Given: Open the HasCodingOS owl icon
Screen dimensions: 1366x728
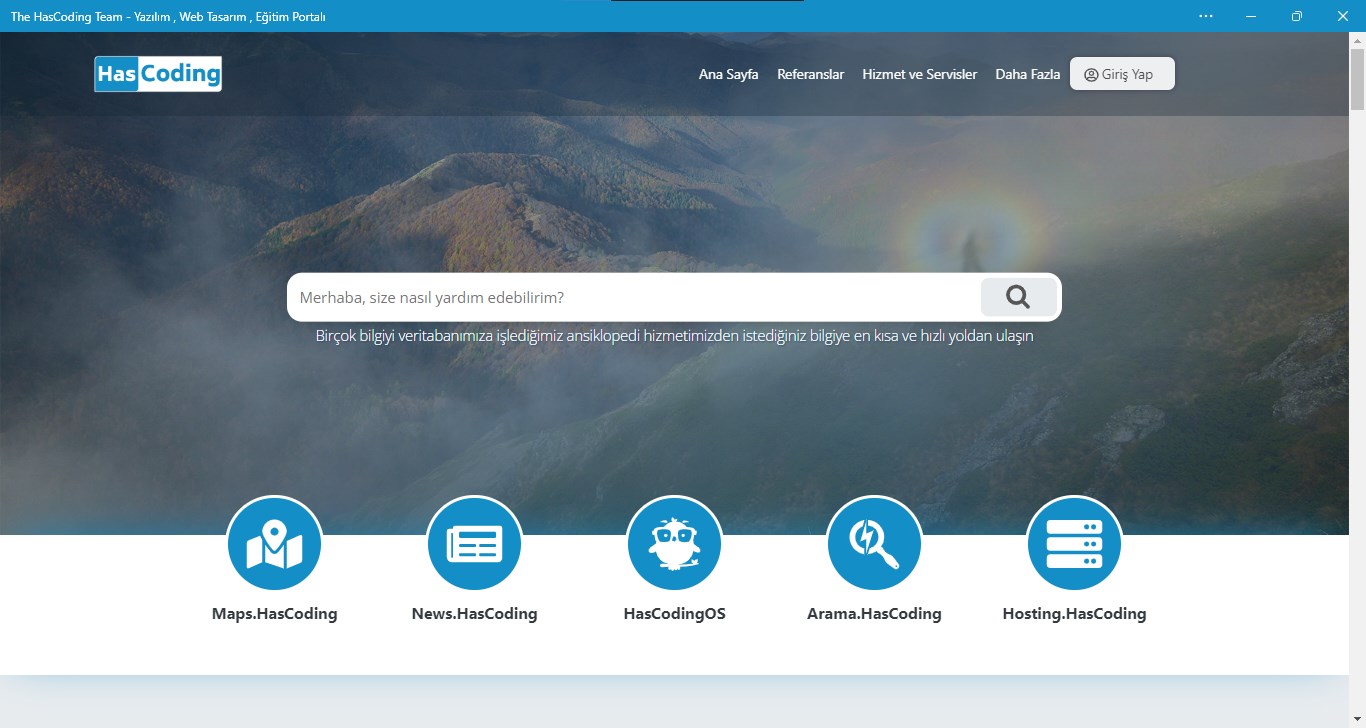Looking at the screenshot, I should click(674, 544).
